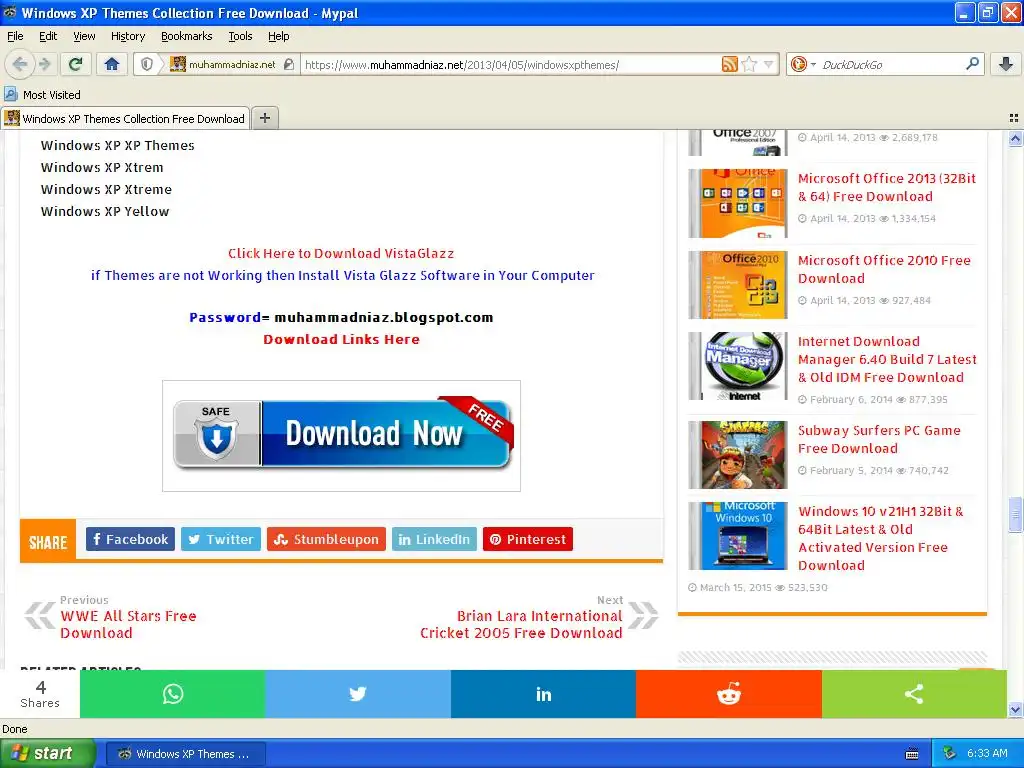Click the 6:33 AM clock
1024x768 pixels.
987,754
